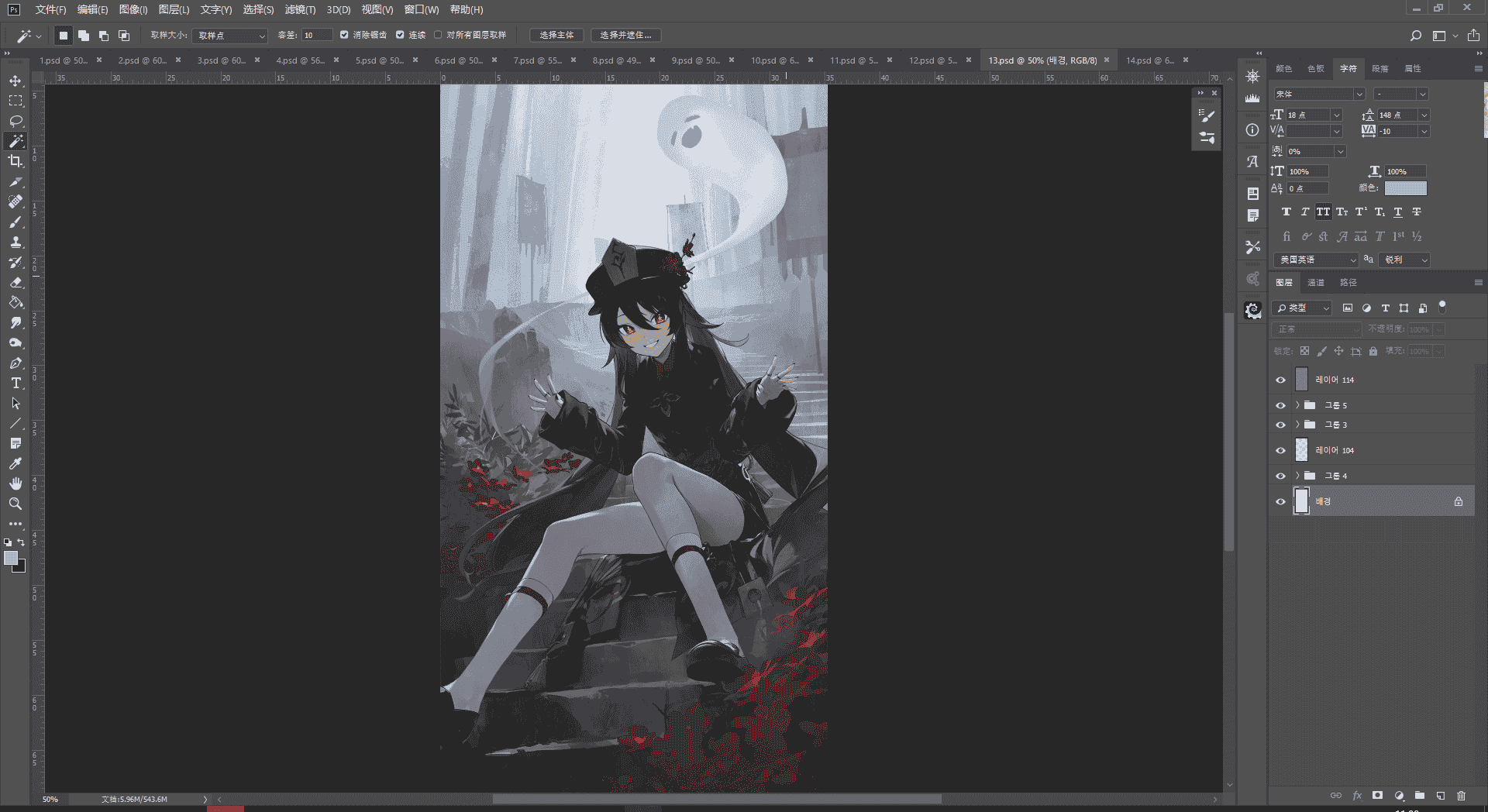Add layer mask icon in Layers panel

[1377, 796]
